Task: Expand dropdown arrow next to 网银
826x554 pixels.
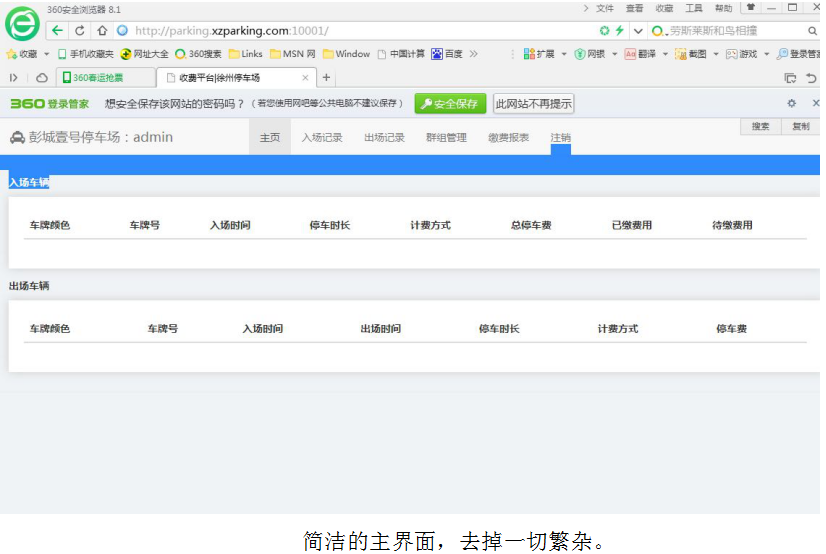Action: point(614,54)
